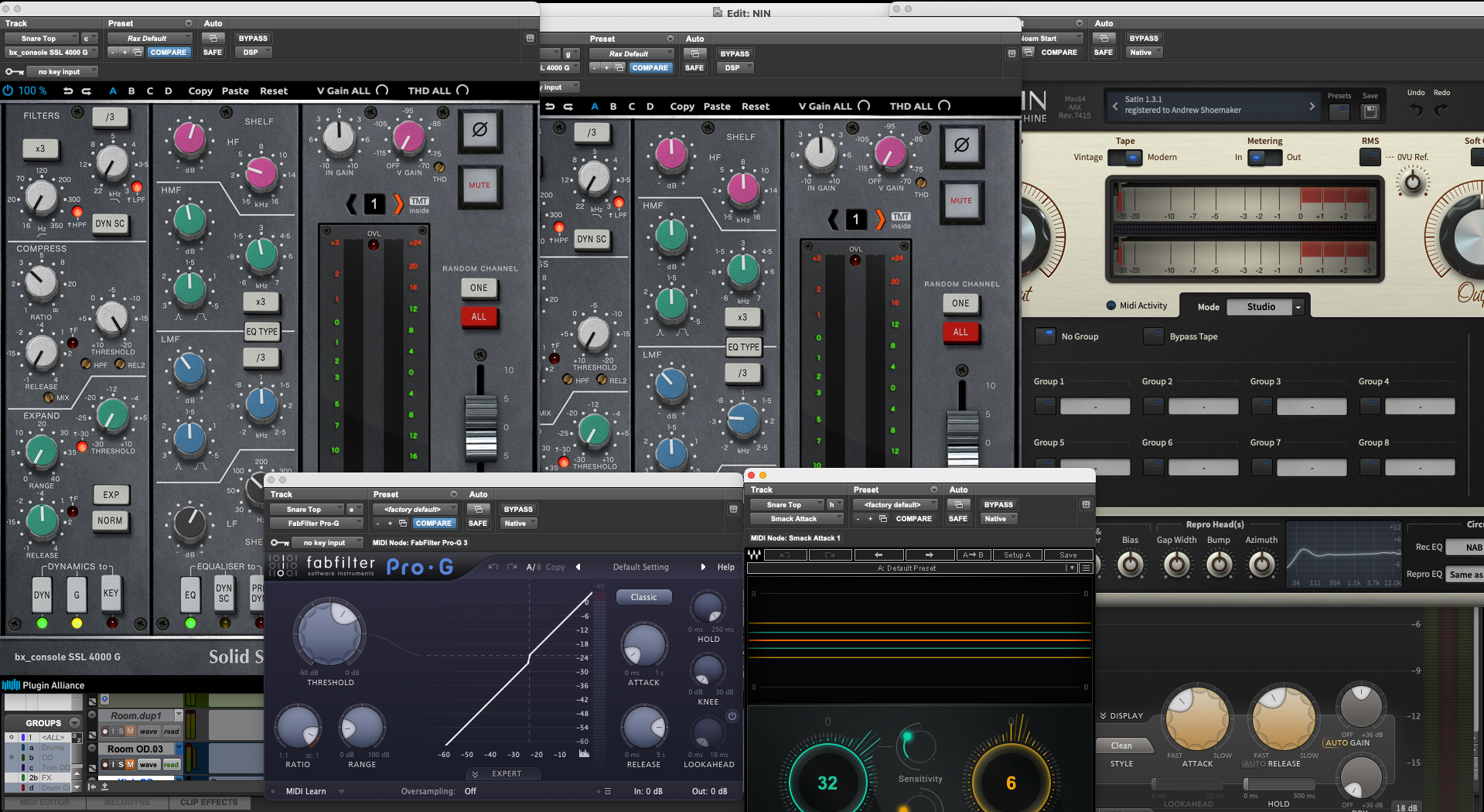Open Smack Attack hamburger menu

coord(1086,568)
